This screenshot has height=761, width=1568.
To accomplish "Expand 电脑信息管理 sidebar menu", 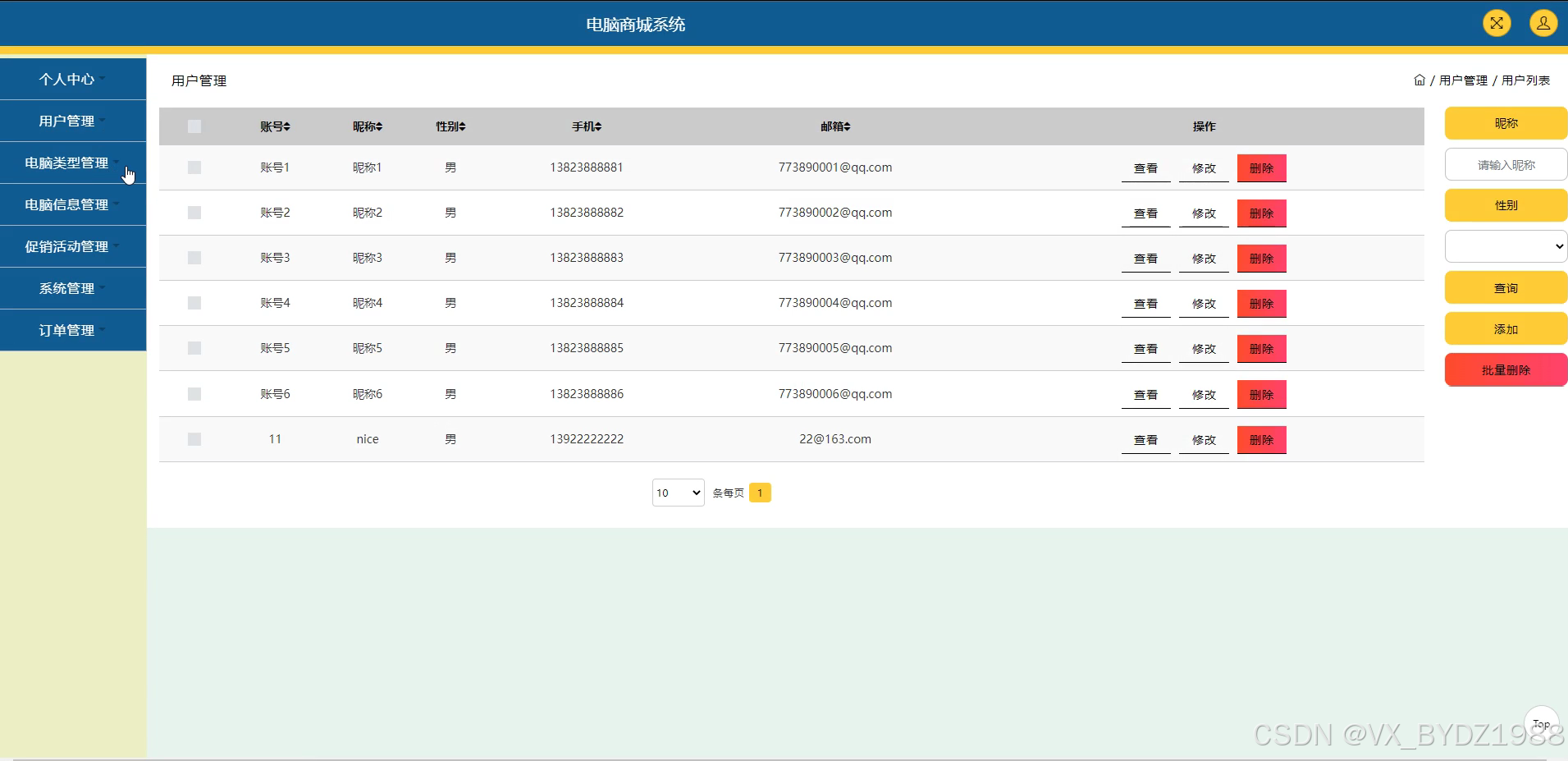I will 73,204.
